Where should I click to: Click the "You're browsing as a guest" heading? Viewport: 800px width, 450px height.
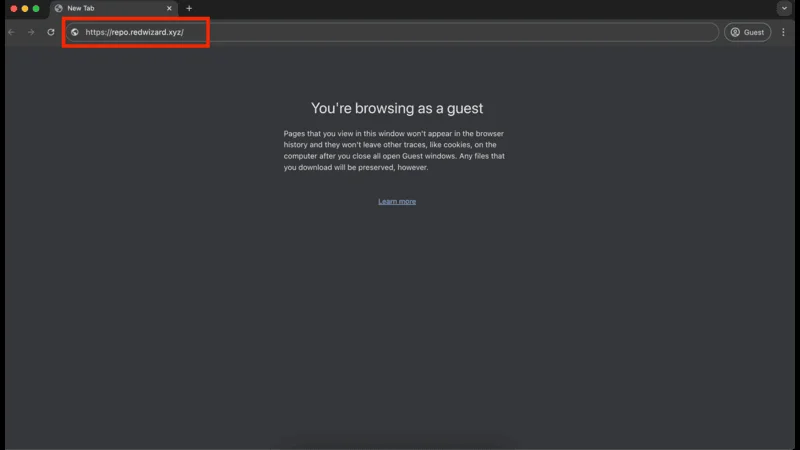coord(397,108)
